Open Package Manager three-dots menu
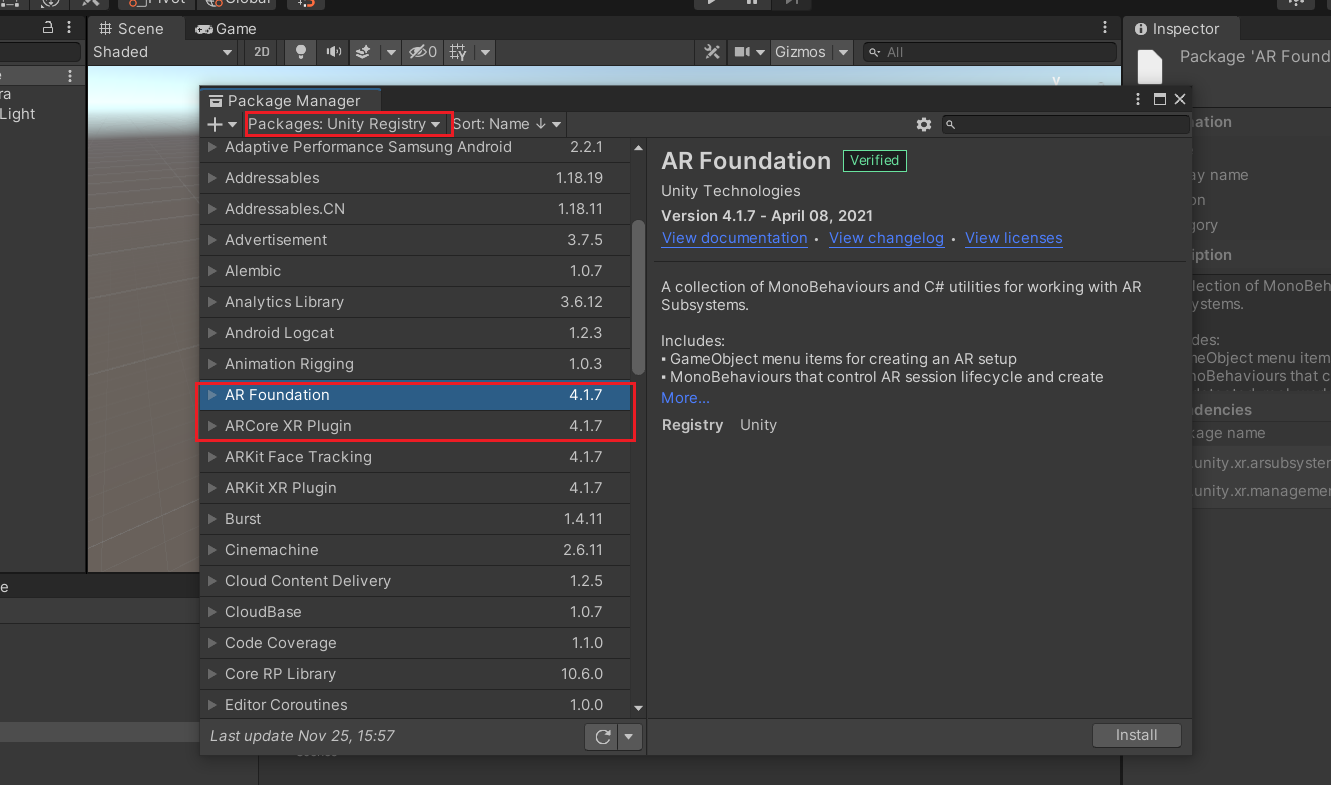1331x785 pixels. 1138,100
